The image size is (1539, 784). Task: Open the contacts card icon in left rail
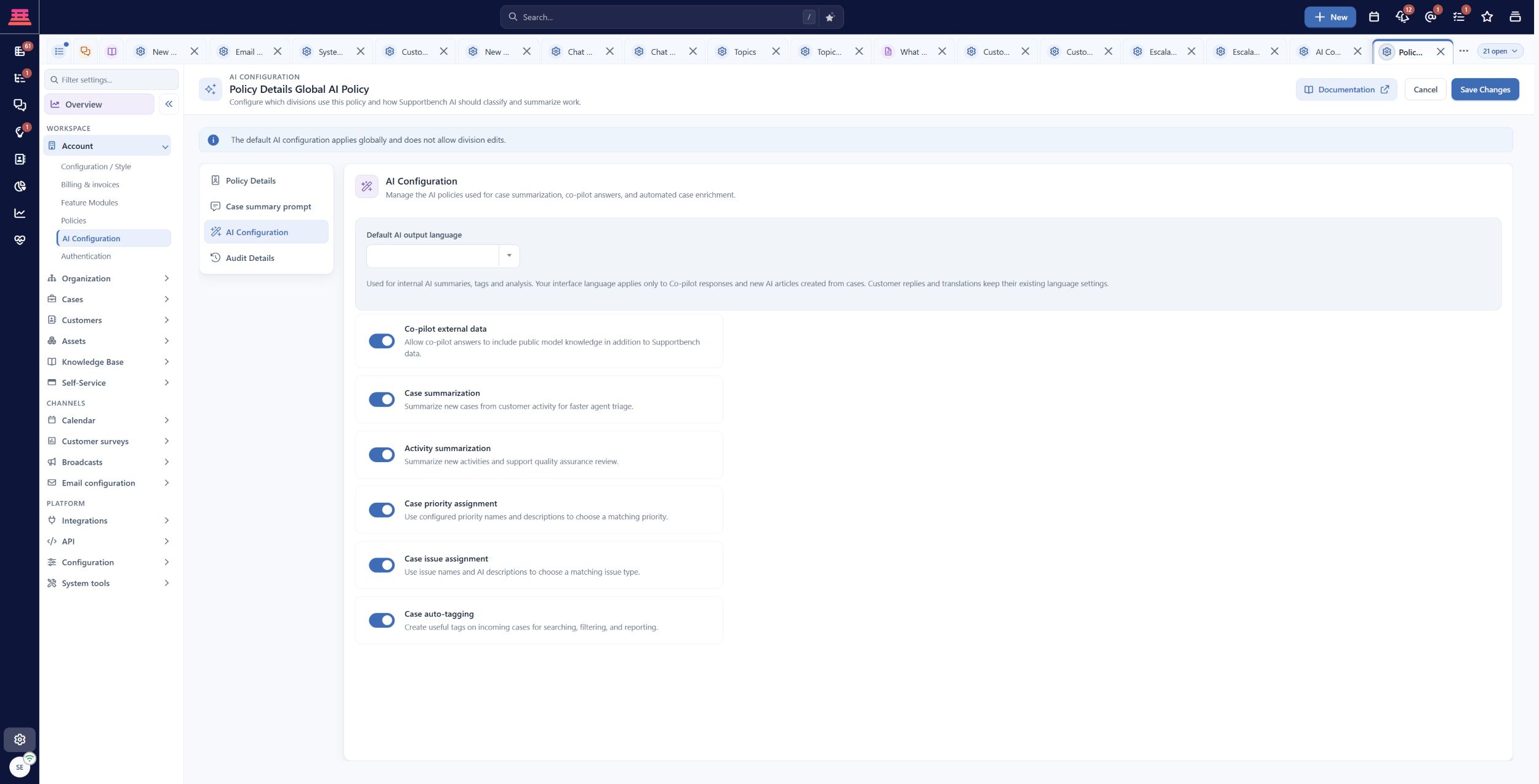tap(20, 159)
